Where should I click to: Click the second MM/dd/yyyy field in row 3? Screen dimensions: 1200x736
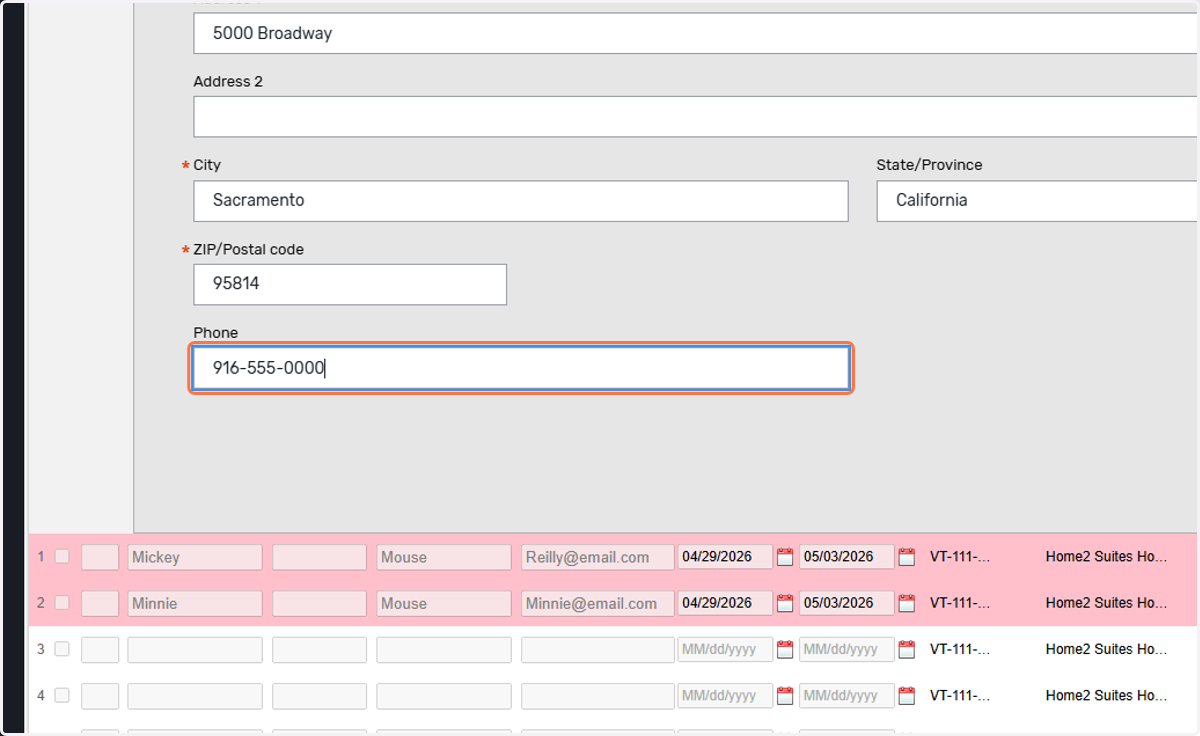(x=847, y=649)
